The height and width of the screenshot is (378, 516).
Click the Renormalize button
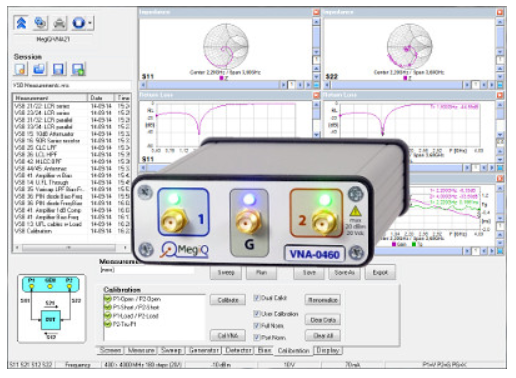[323, 300]
